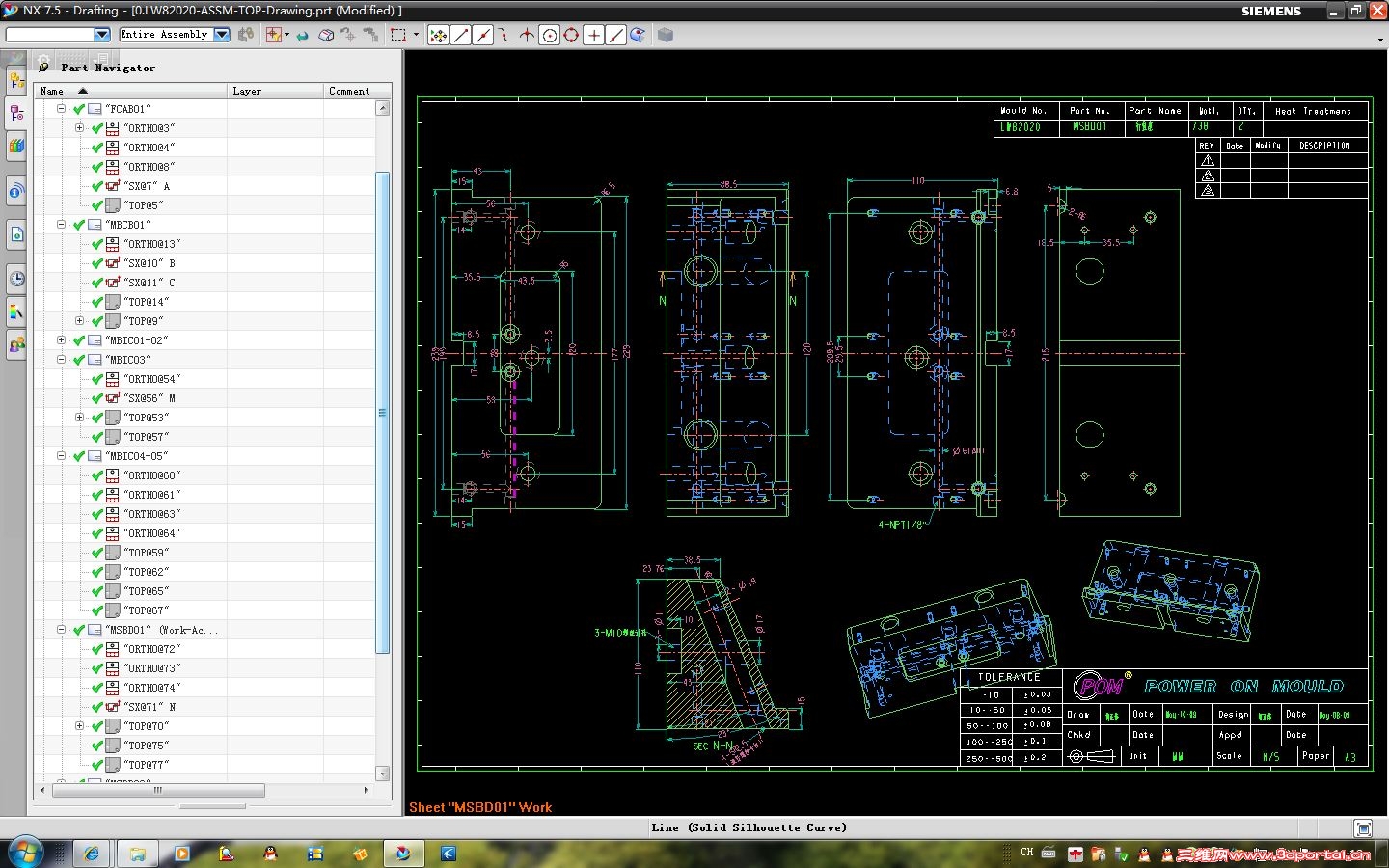
Task: Sort by the Name column header
Action: pyautogui.click(x=130, y=91)
